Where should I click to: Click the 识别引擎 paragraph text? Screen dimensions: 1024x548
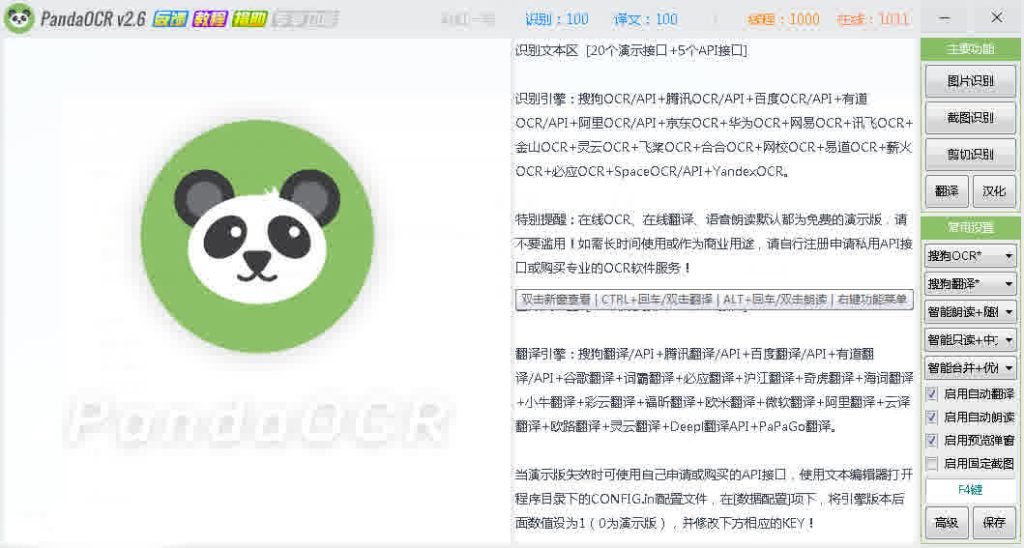click(x=713, y=135)
